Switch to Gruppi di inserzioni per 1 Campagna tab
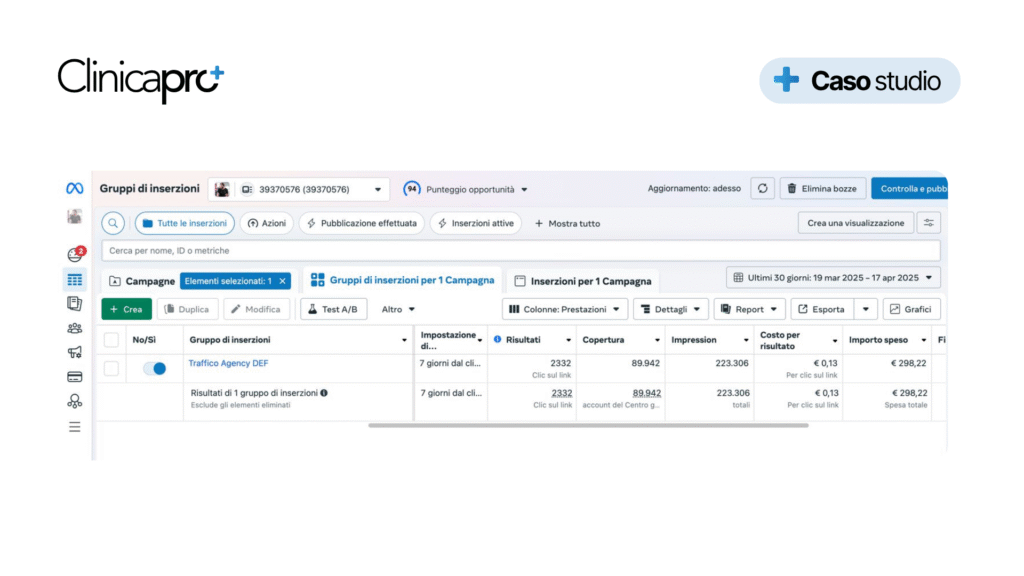The width and height of the screenshot is (1024, 576). 403,280
